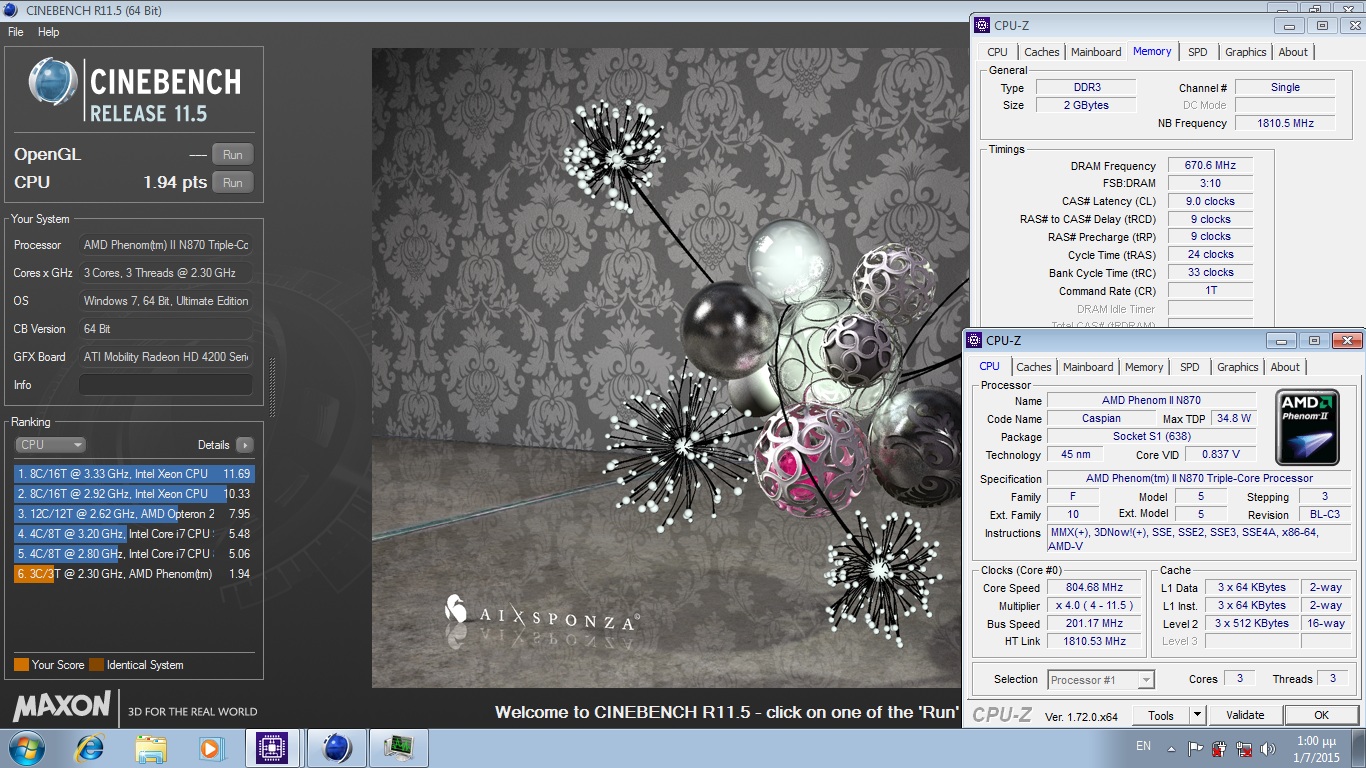1366x768 pixels.
Task: Click the Validate button in CPU-Z
Action: coord(1245,715)
